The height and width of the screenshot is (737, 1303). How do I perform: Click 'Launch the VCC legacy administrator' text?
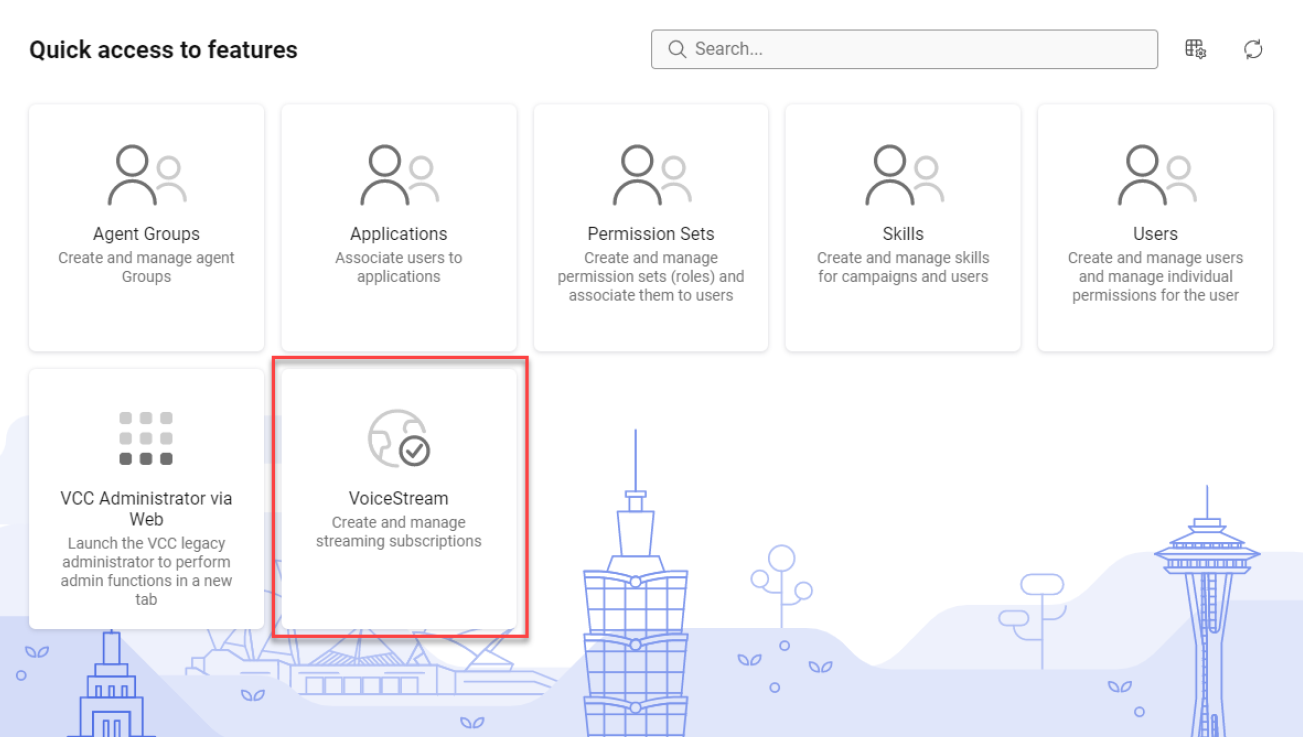(146, 572)
